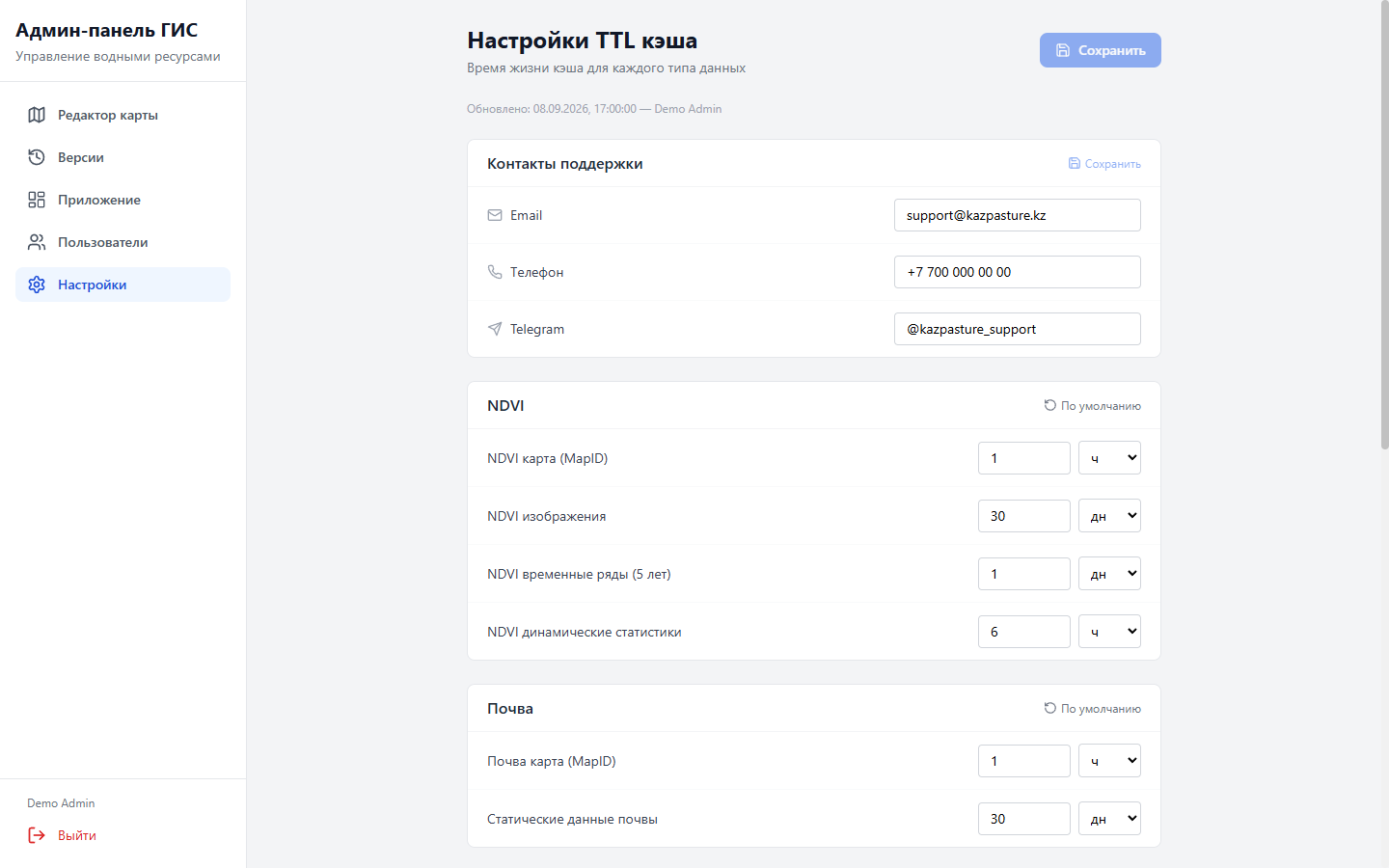The image size is (1389, 868).
Task: Open the Пользователи page
Action: pyautogui.click(x=123, y=242)
